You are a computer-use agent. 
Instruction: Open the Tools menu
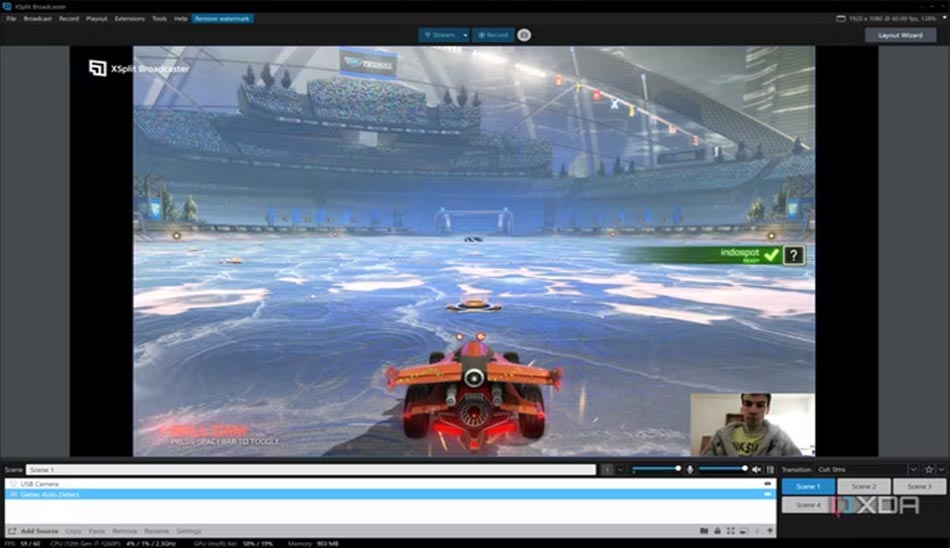pyautogui.click(x=159, y=19)
